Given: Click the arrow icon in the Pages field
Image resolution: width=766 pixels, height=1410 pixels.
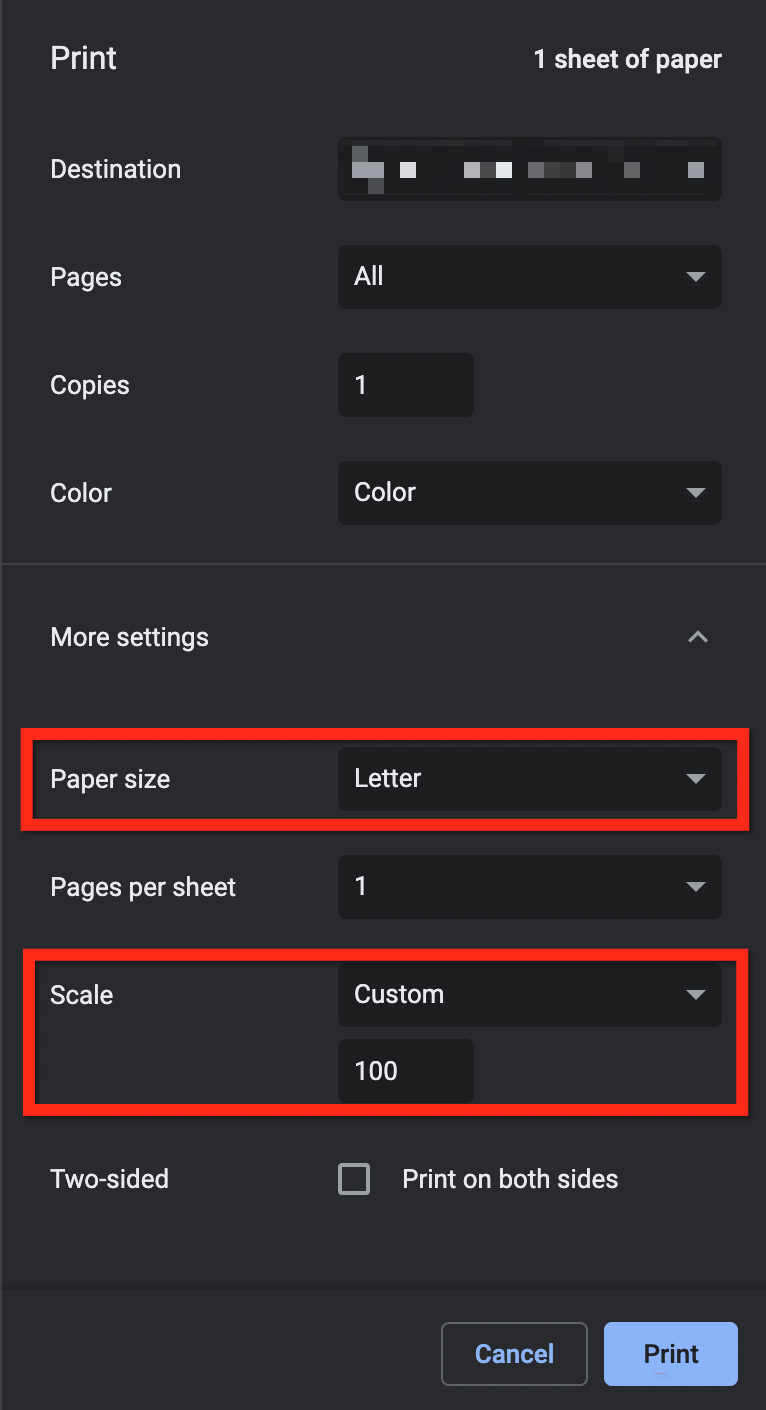Looking at the screenshot, I should pyautogui.click(x=696, y=277).
